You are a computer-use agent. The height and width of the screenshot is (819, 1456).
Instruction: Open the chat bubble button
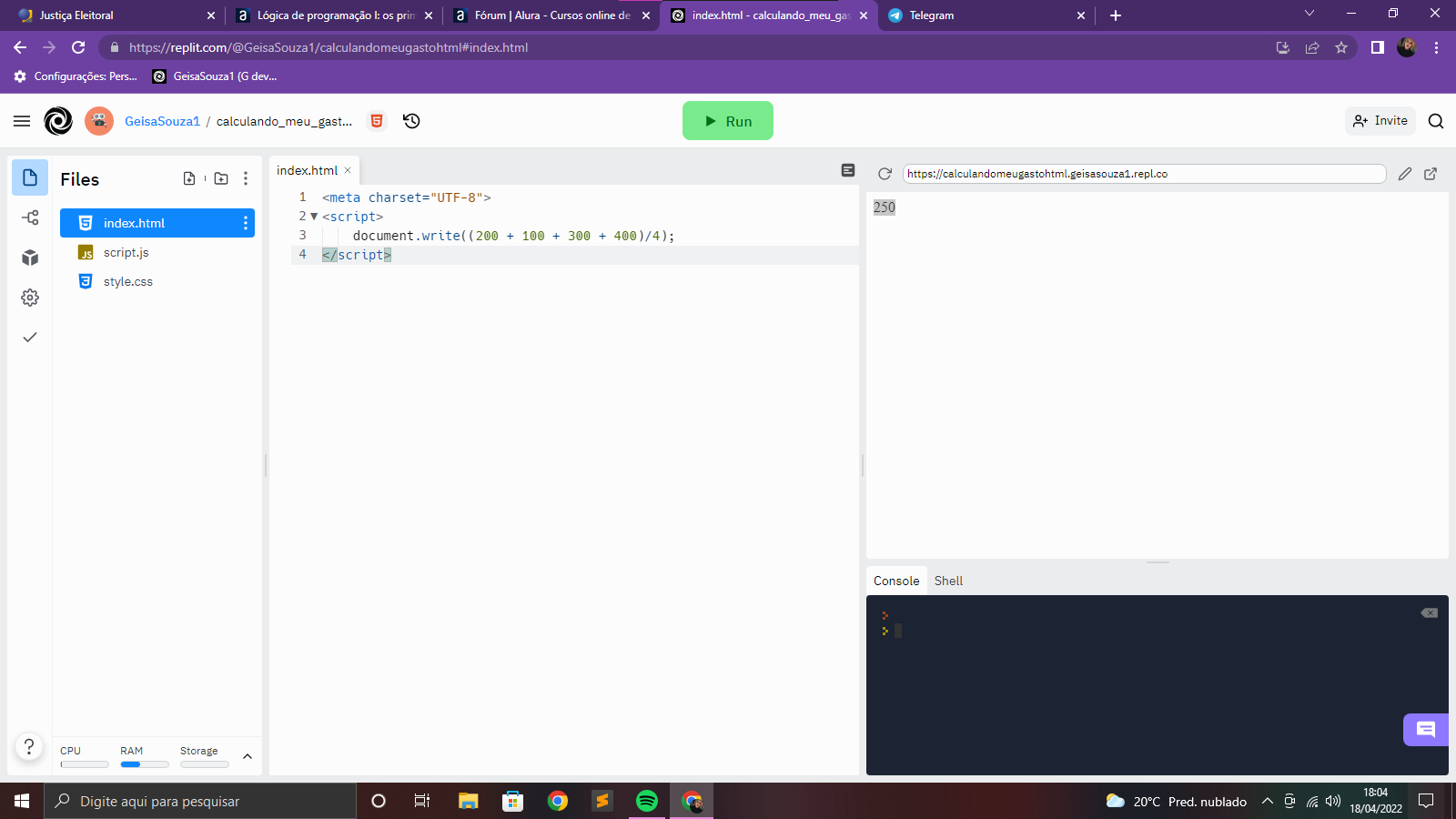(x=1426, y=730)
